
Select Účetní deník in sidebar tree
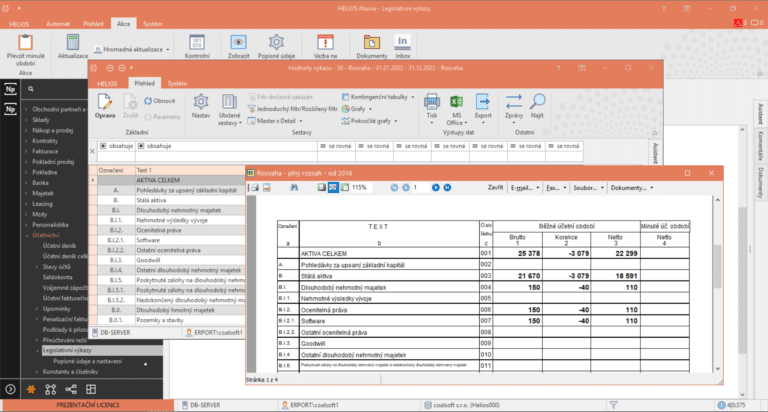[x=59, y=245]
